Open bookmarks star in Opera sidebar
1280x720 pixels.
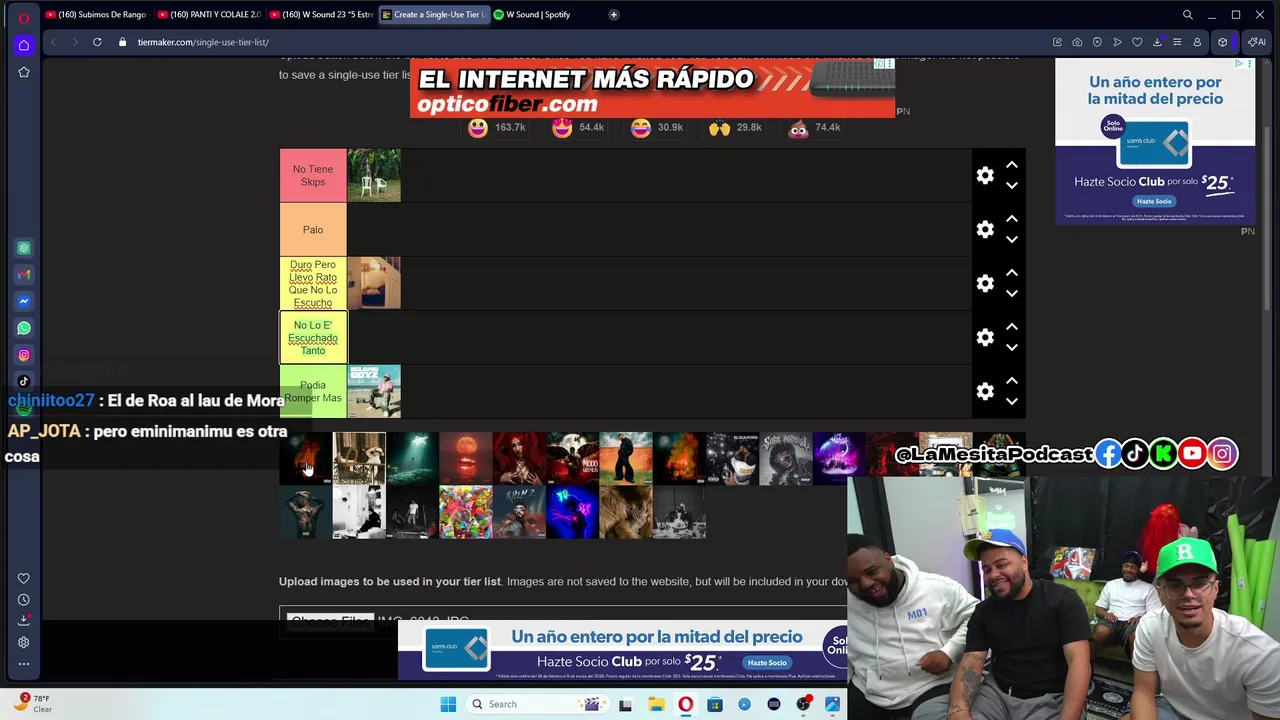point(24,72)
